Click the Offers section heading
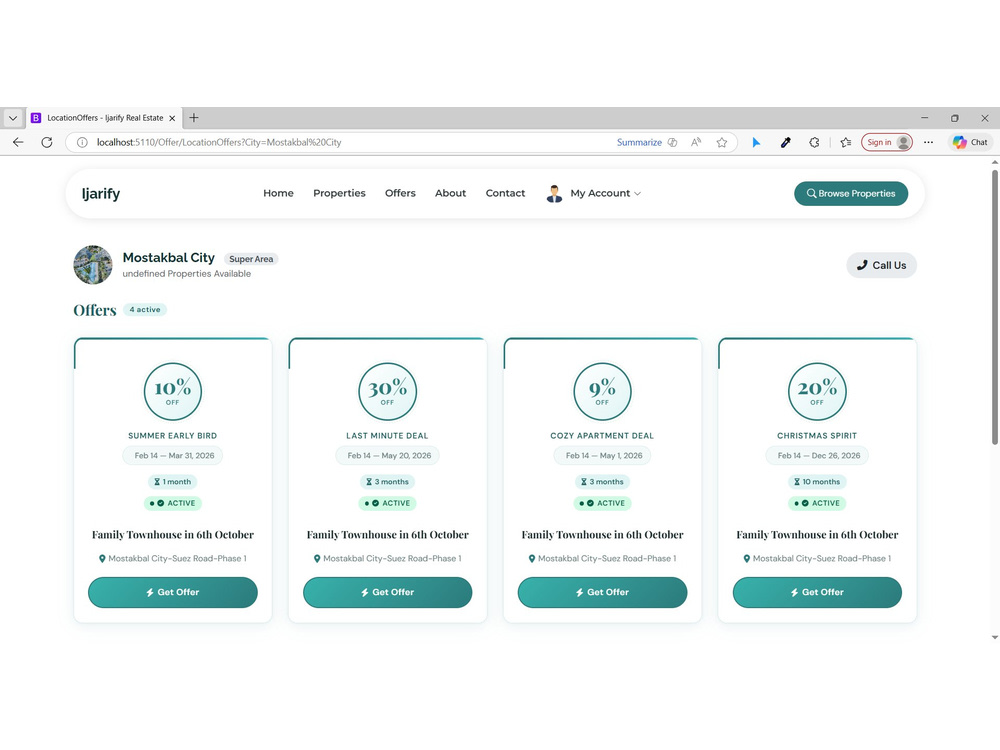1000x750 pixels. point(94,310)
